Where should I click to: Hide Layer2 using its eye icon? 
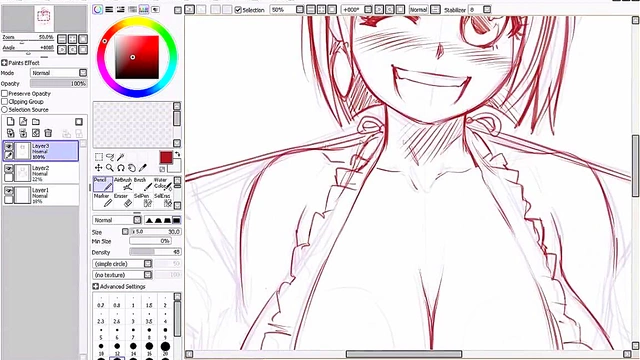coord(8,168)
